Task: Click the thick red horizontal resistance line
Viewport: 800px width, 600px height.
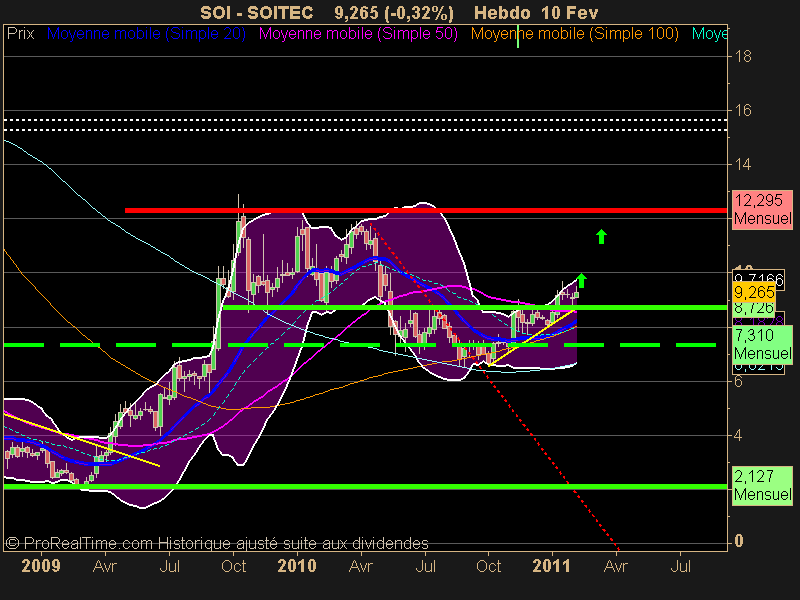Action: click(426, 210)
